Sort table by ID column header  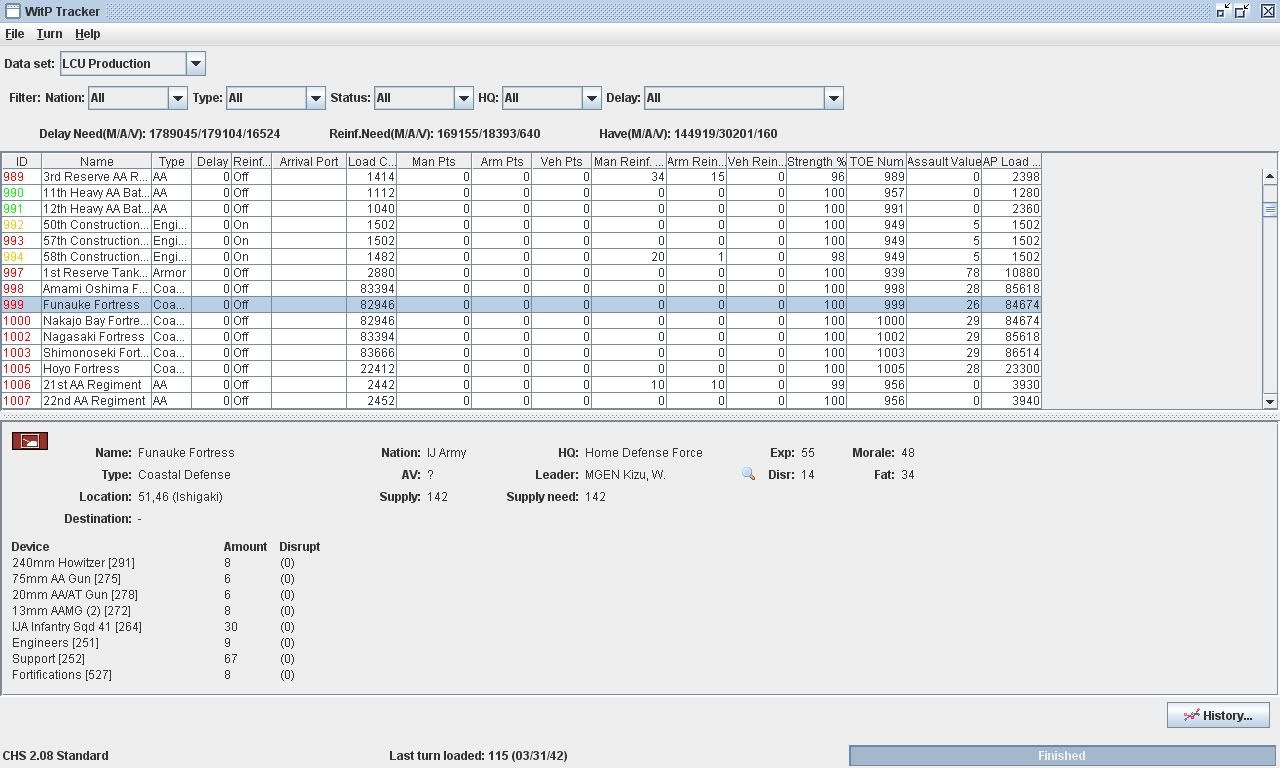[21, 161]
